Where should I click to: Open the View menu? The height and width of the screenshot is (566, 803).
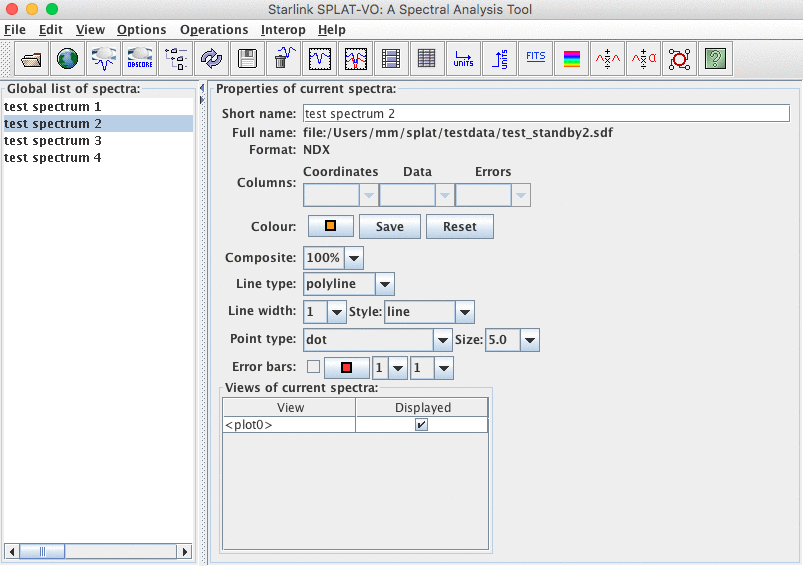pyautogui.click(x=90, y=30)
